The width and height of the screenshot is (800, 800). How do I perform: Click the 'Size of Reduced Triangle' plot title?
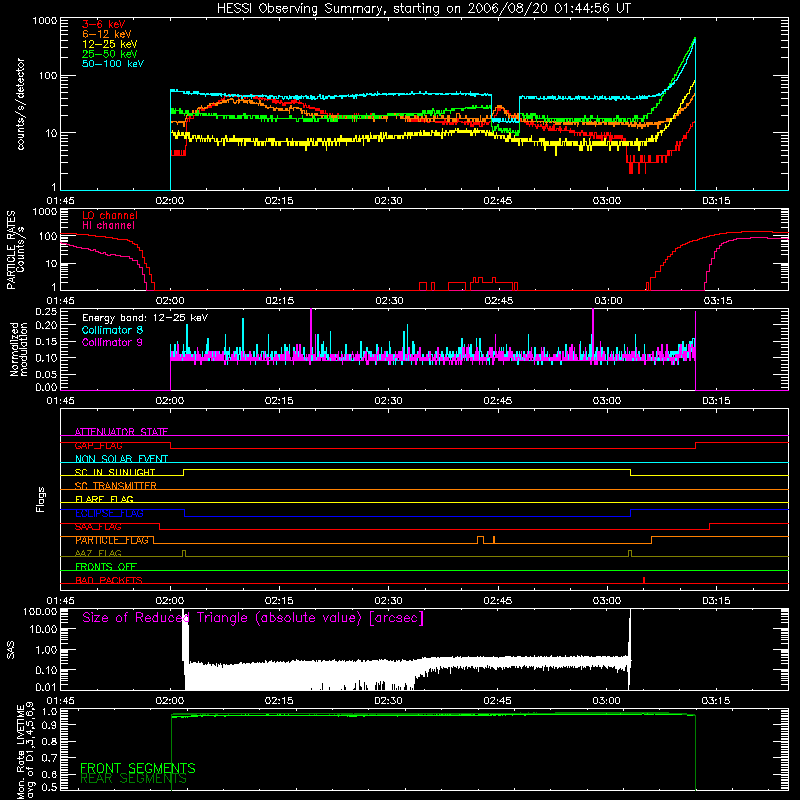tap(253, 618)
